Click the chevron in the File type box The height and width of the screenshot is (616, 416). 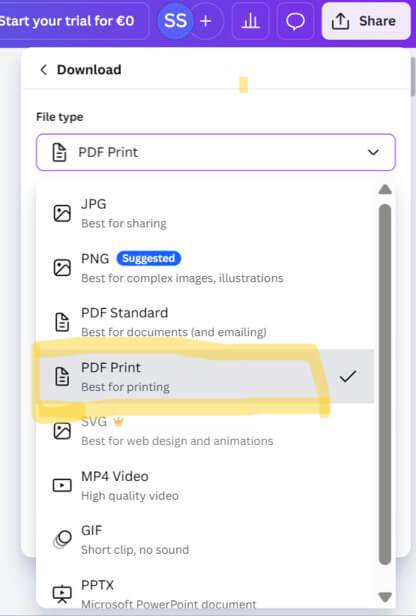coord(373,152)
